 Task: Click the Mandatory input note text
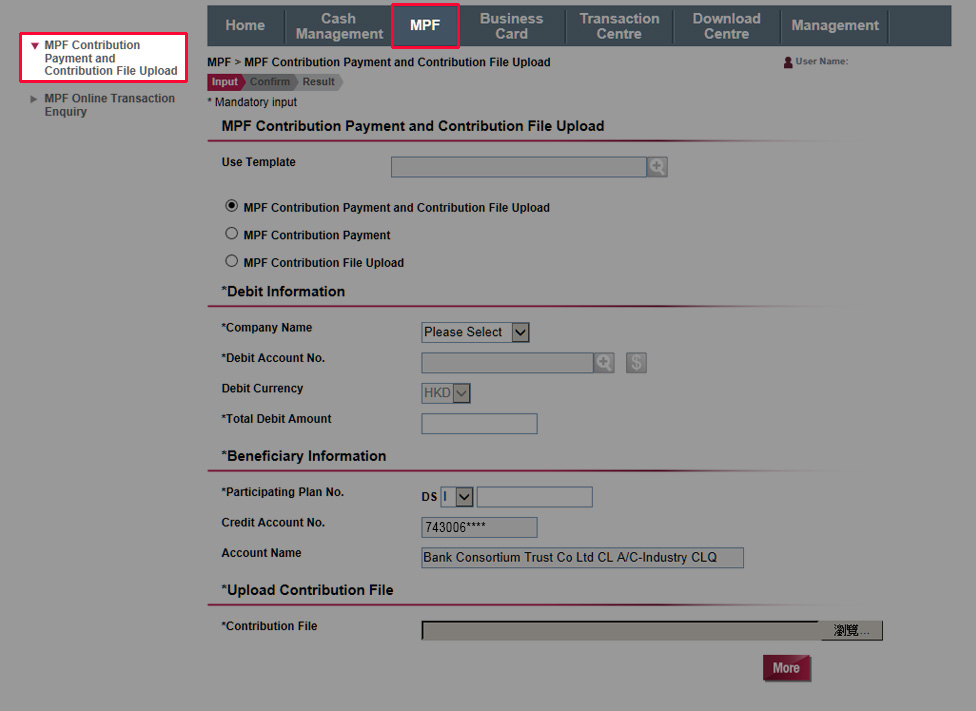click(252, 102)
